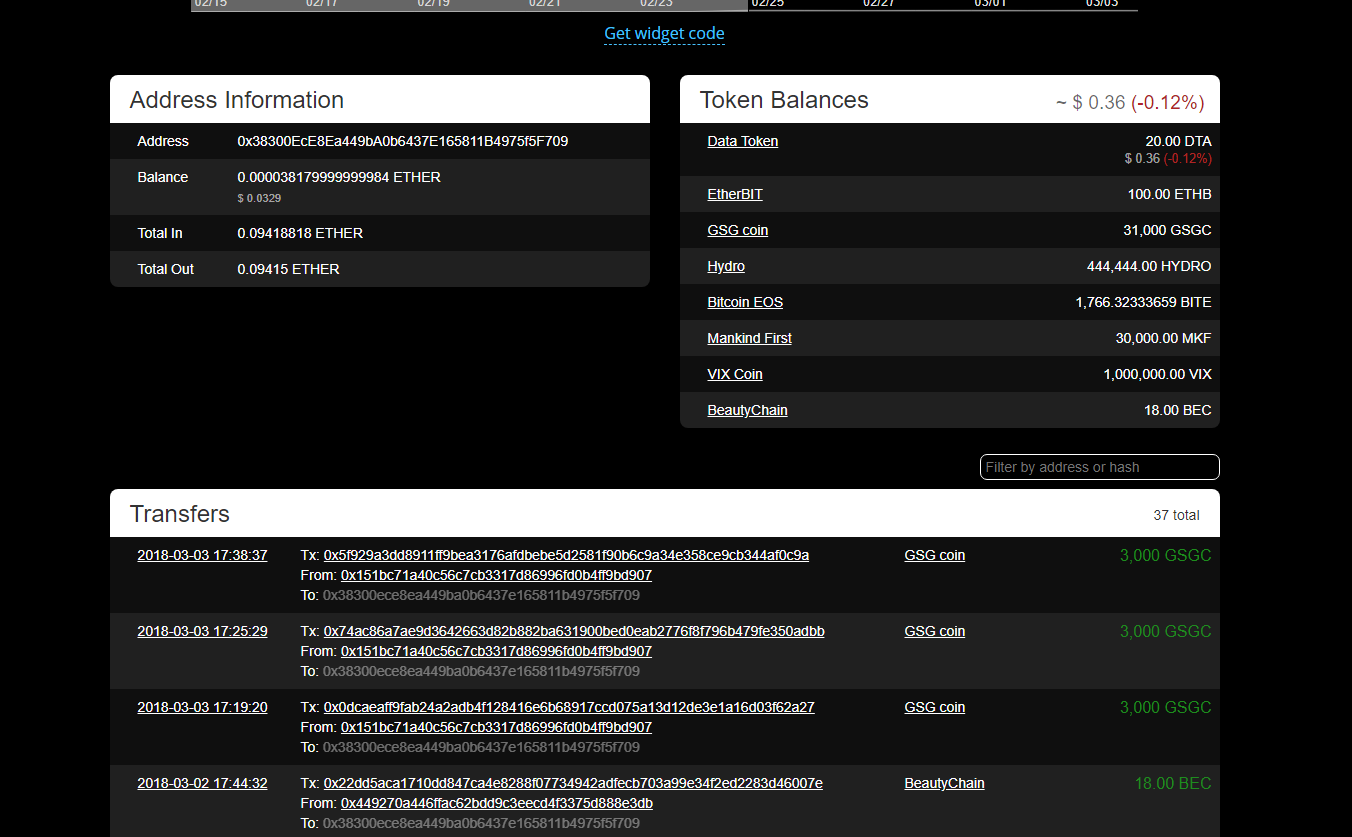Open transfer dated 2018-03-03 17:19:20
Viewport: 1352px width, 837px height.
[202, 708]
